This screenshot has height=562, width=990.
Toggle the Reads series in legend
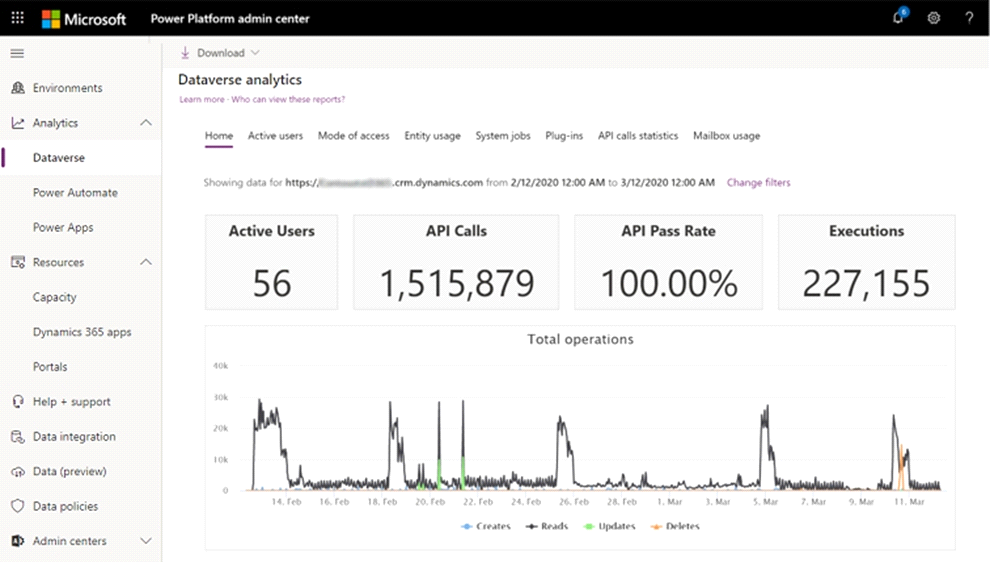coord(547,526)
